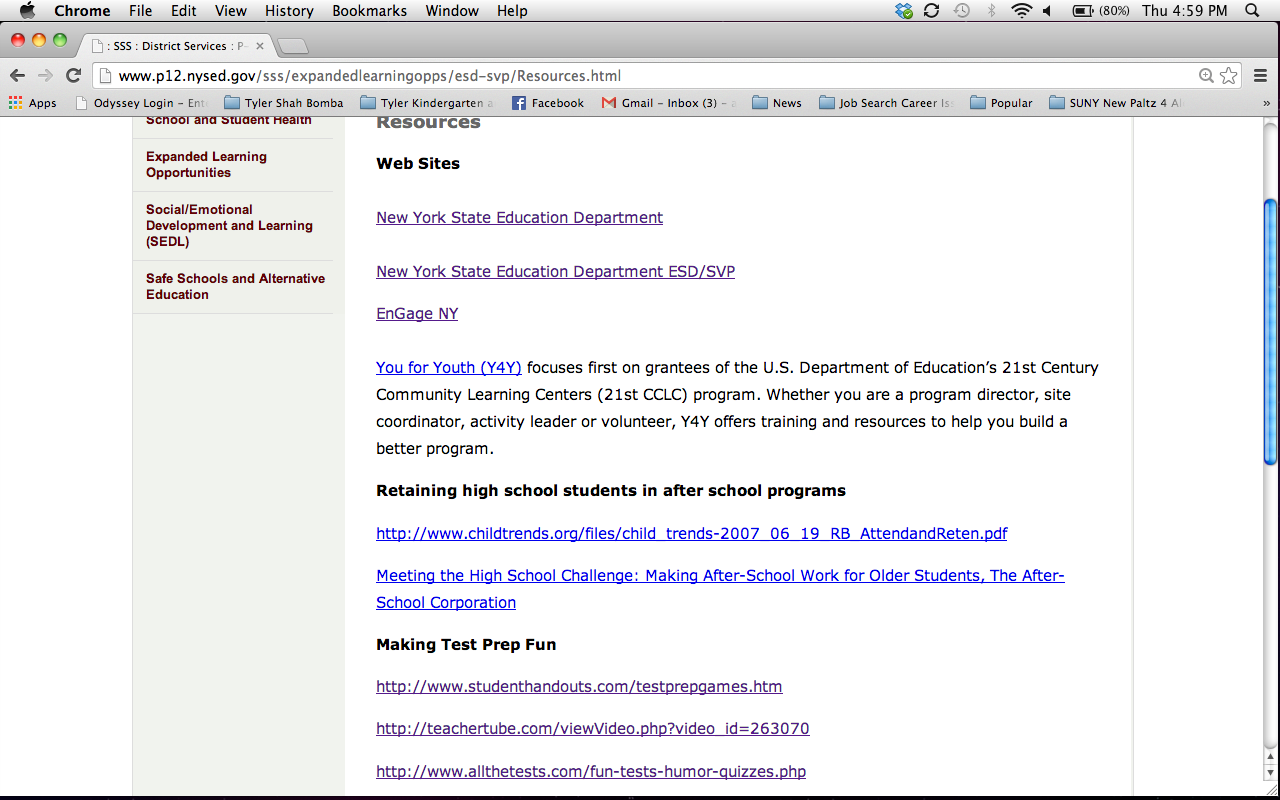Reload the current page
Screen dimensions: 1280x800
tap(73, 75)
